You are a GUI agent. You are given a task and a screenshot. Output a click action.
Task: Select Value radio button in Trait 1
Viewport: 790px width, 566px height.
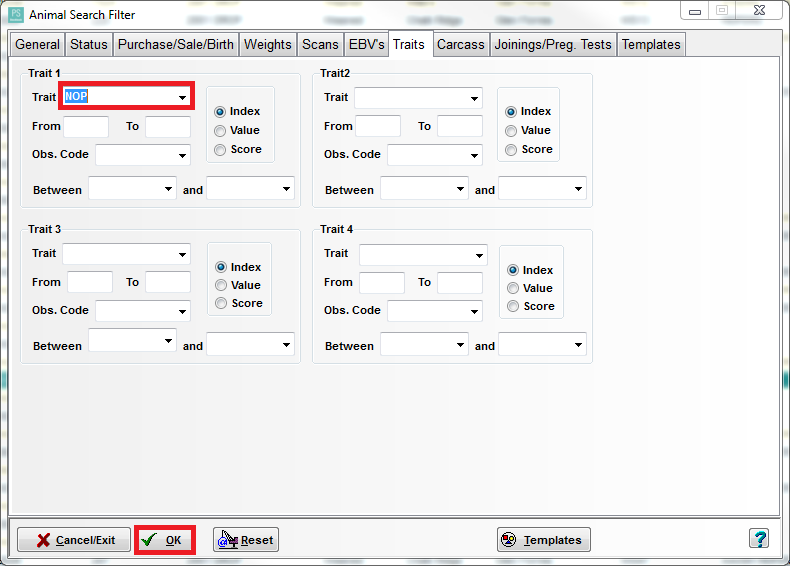[x=220, y=130]
